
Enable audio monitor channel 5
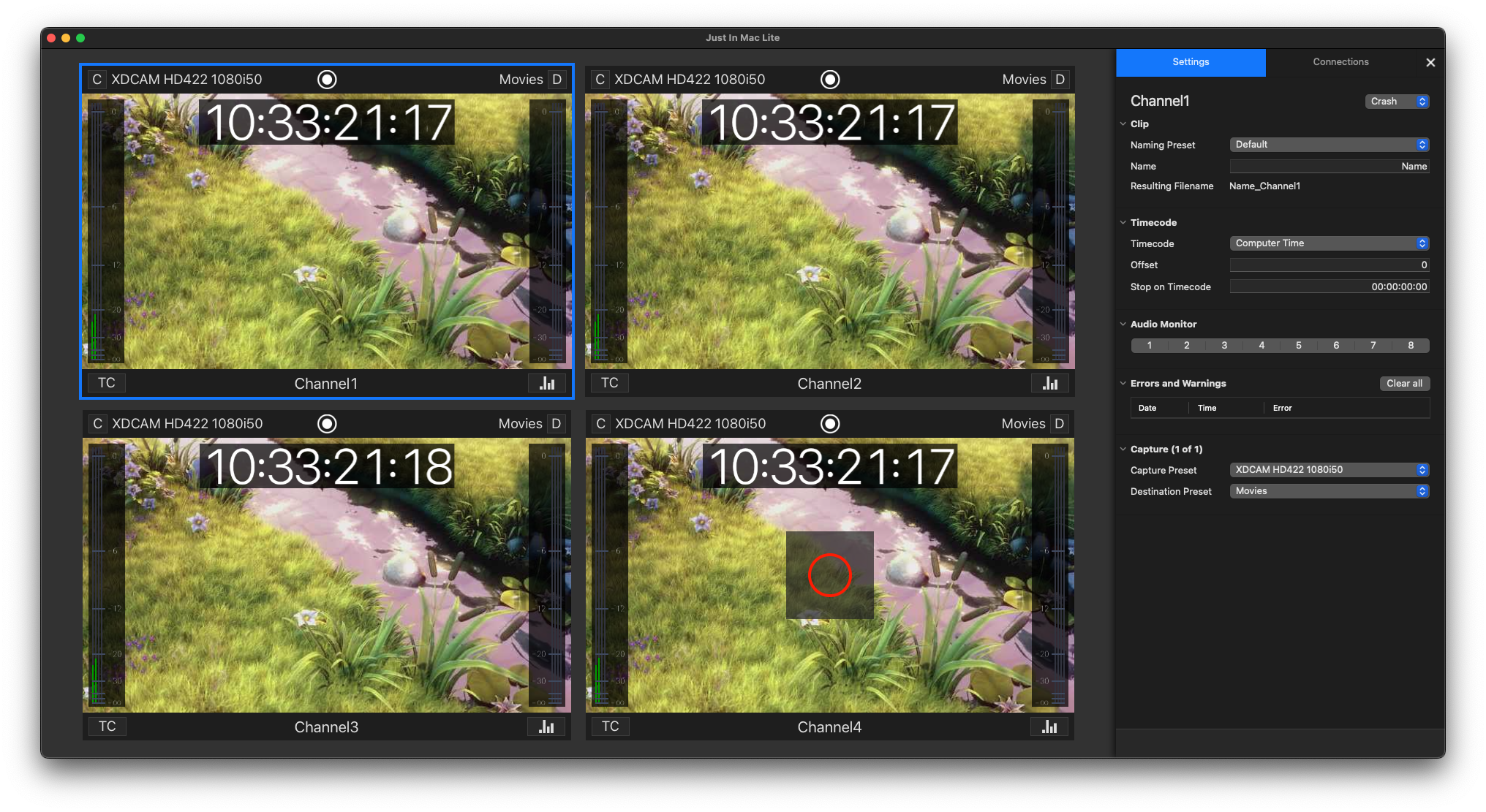pyautogui.click(x=1299, y=346)
